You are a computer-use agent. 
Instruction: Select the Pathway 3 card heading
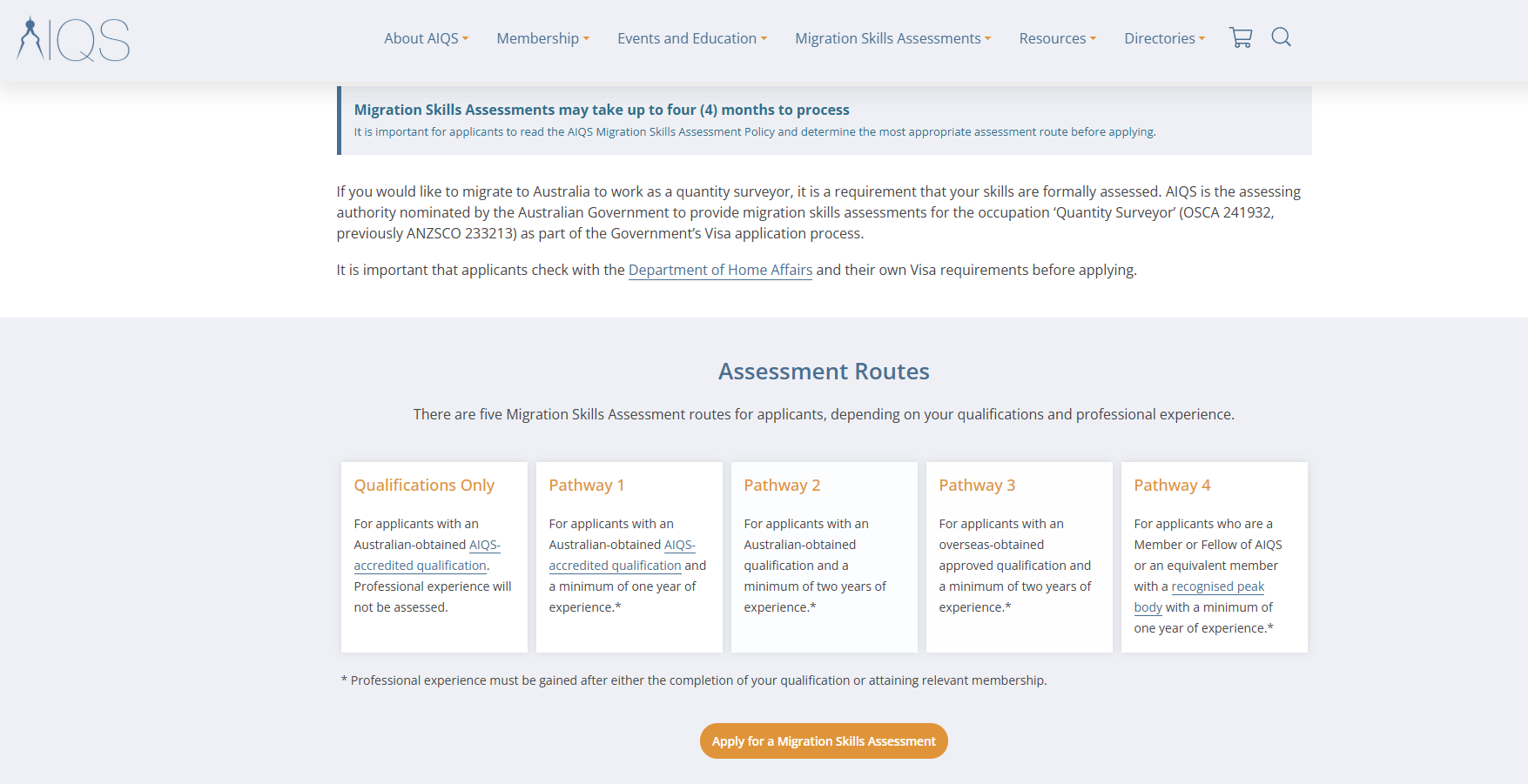click(977, 486)
